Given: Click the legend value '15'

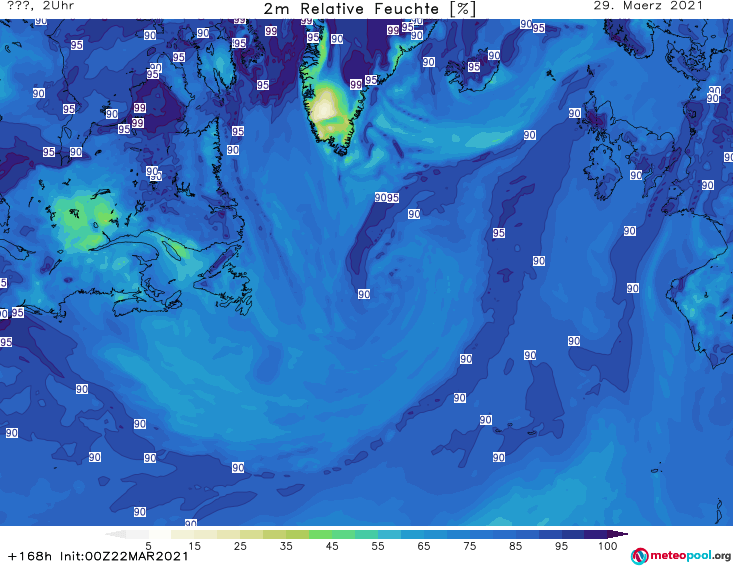Looking at the screenshot, I should coord(194,546).
